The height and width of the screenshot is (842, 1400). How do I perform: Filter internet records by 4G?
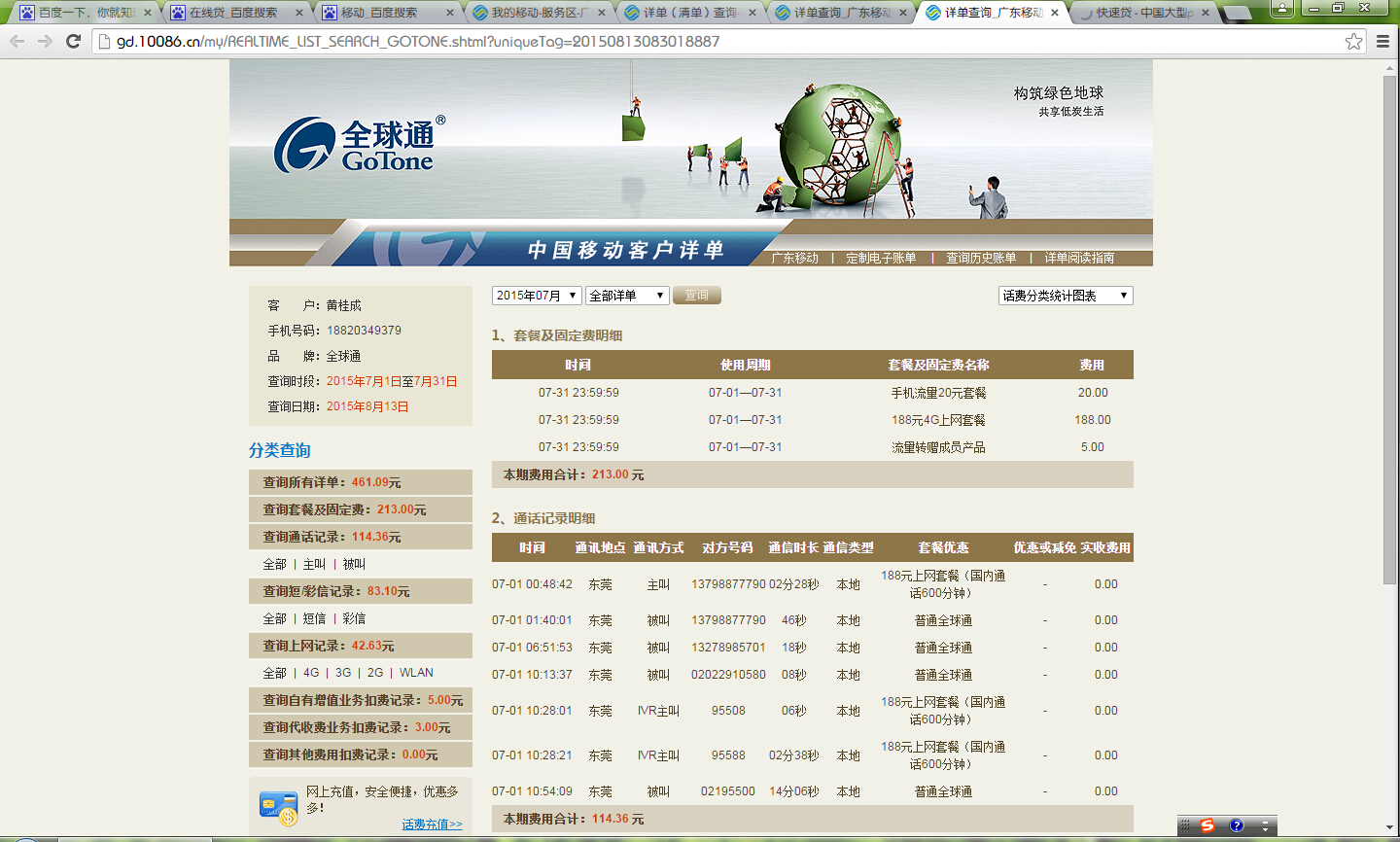tap(311, 673)
